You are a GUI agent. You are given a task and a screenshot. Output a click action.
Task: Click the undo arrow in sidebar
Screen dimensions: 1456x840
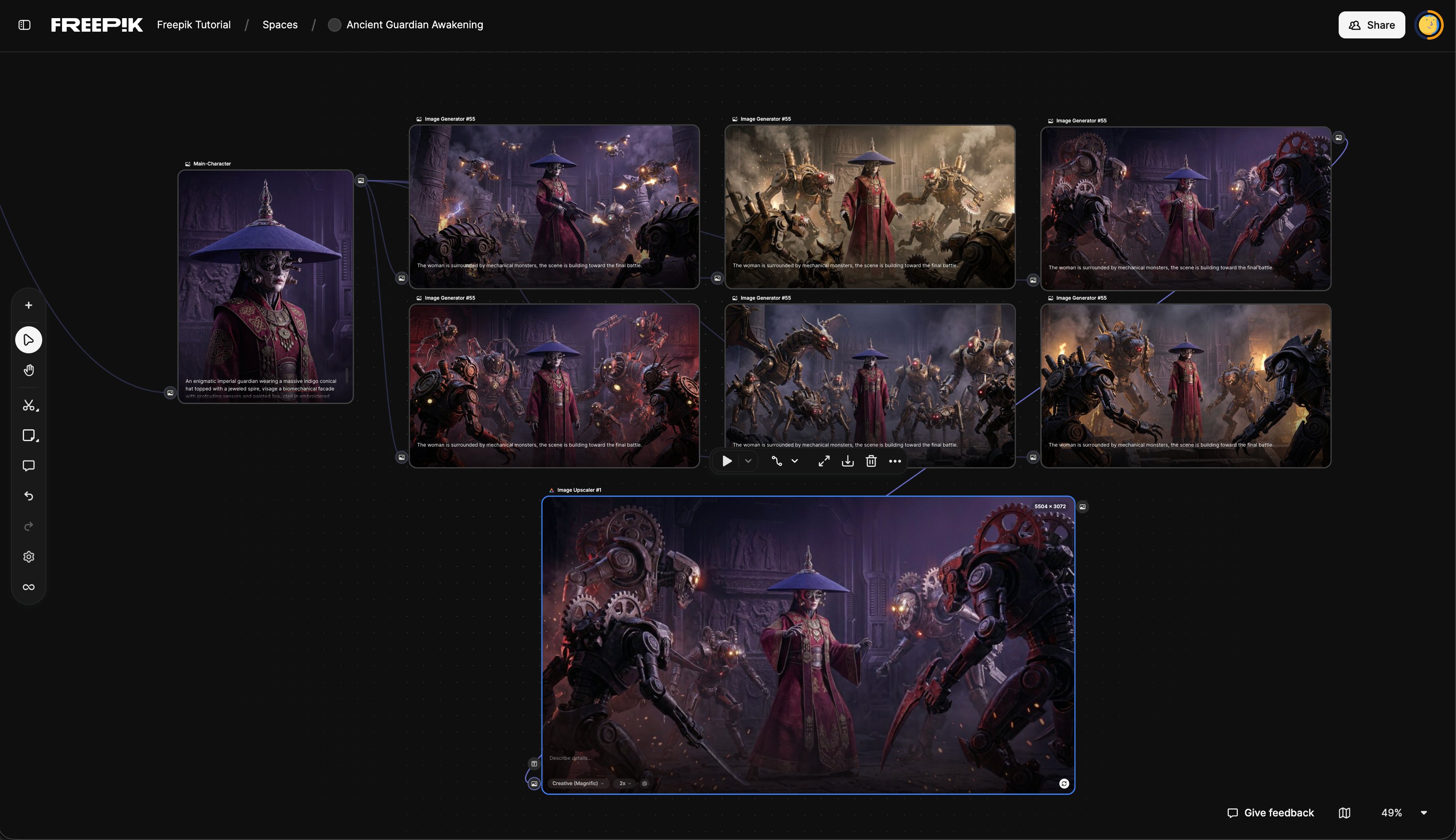(x=28, y=496)
